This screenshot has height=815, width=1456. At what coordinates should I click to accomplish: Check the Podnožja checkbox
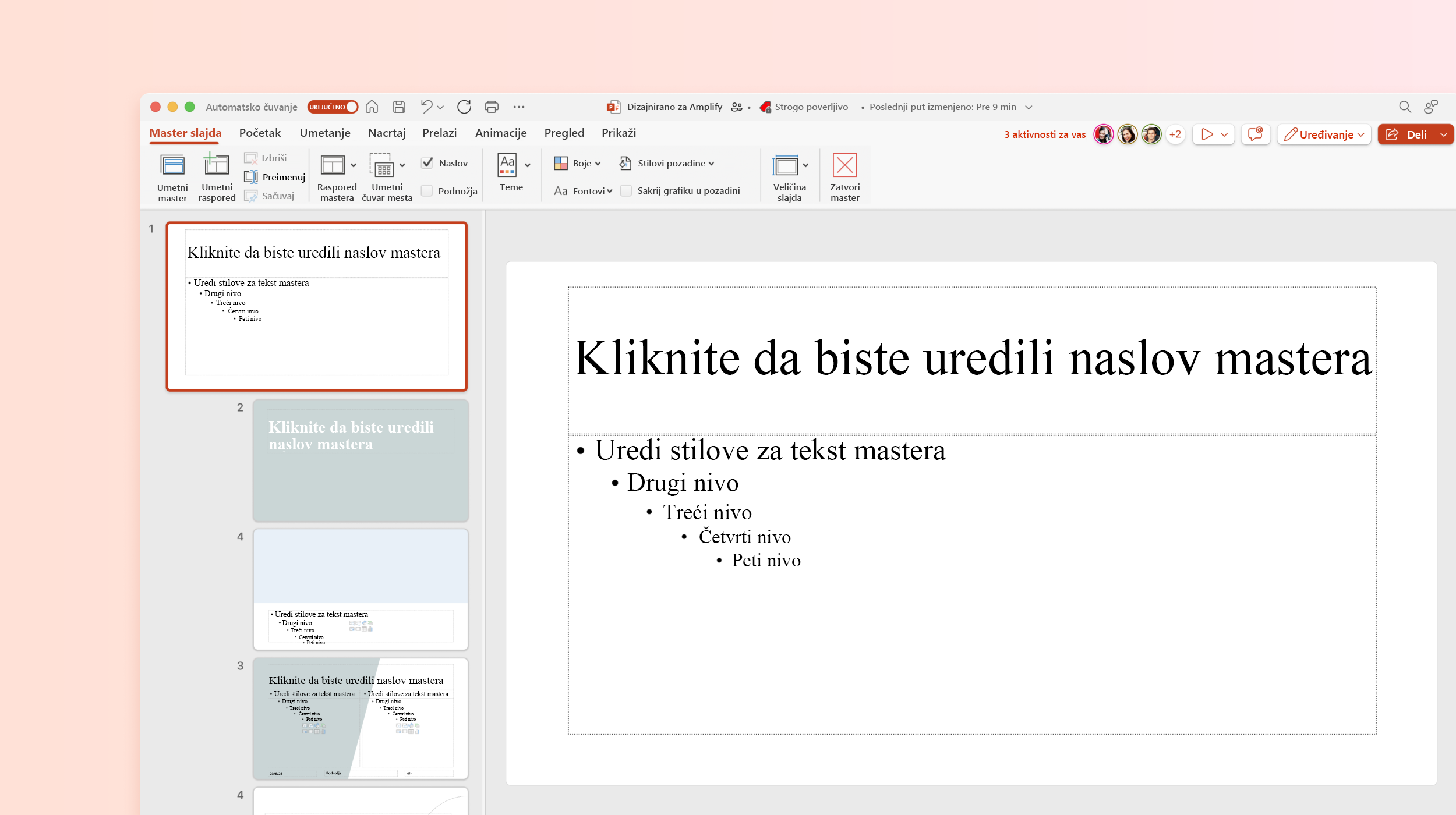[x=427, y=191]
